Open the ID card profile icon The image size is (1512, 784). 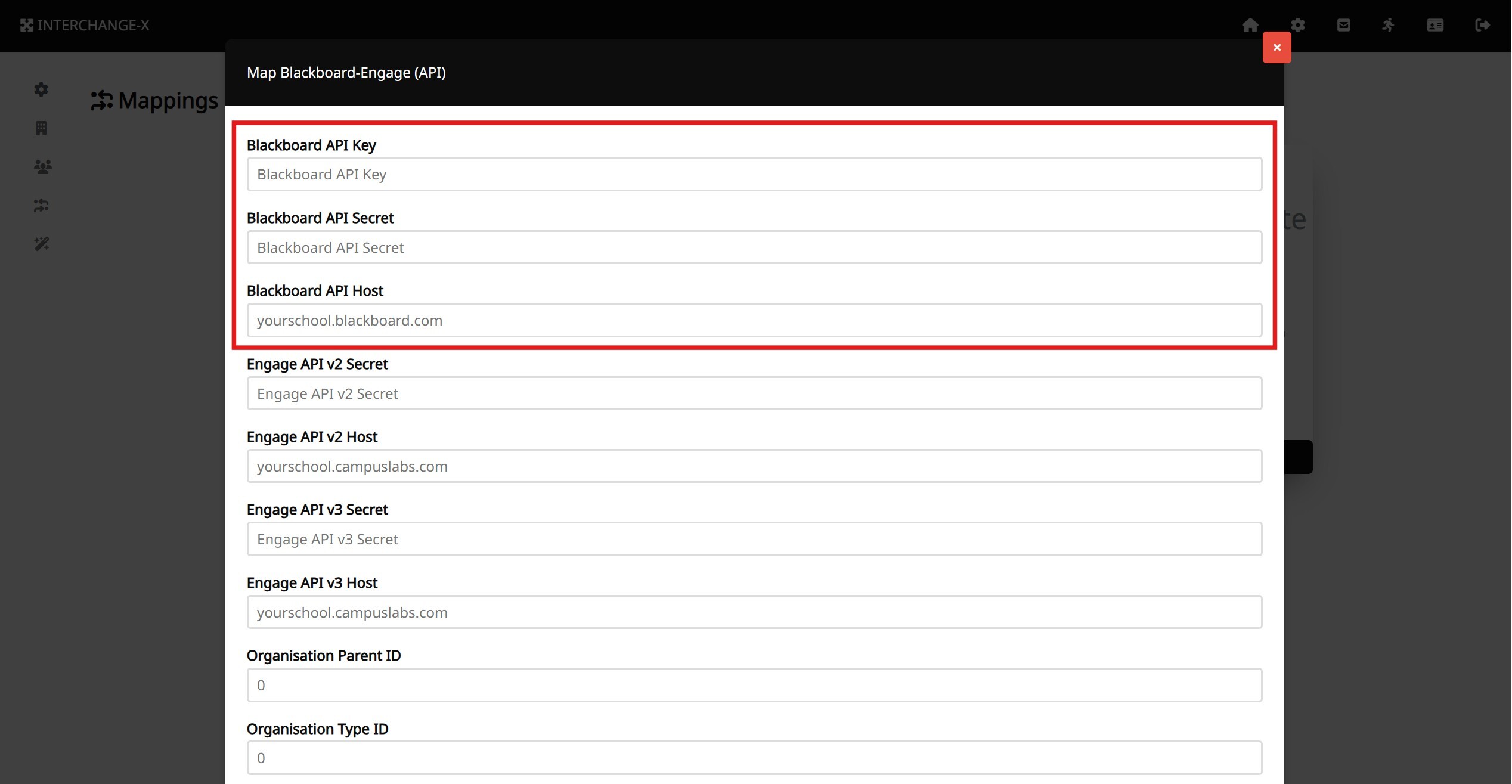point(1435,25)
